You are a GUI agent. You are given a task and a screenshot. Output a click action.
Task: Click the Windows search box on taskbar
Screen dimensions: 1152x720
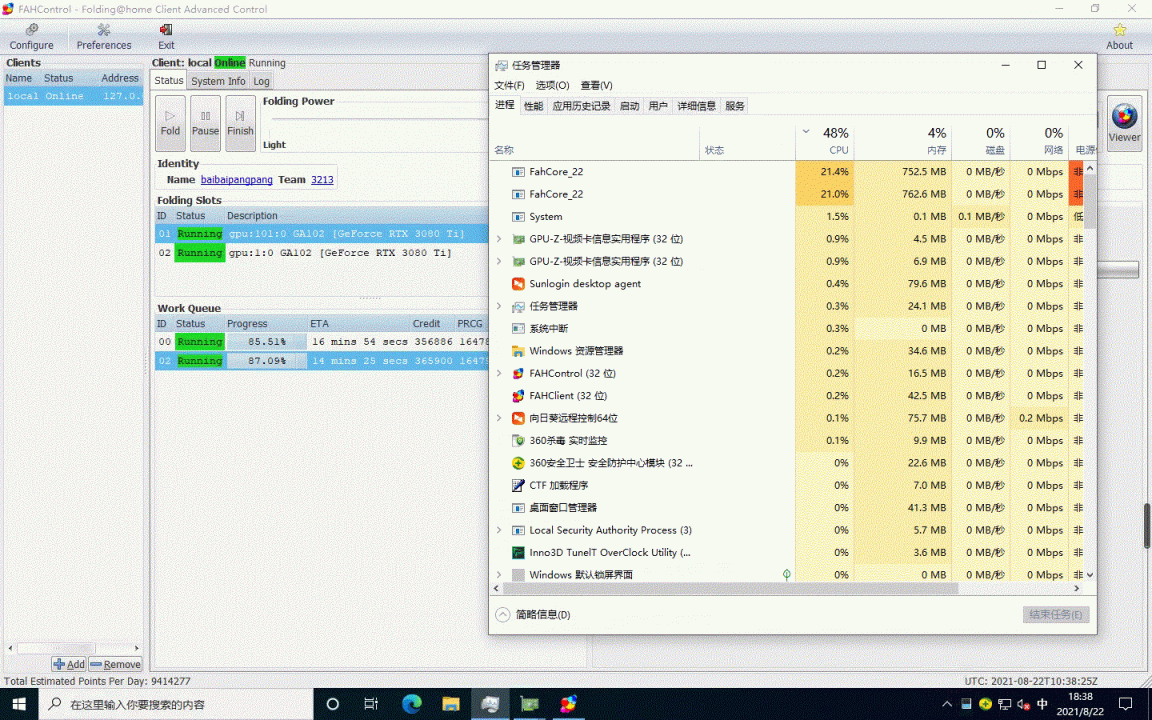pyautogui.click(x=176, y=704)
